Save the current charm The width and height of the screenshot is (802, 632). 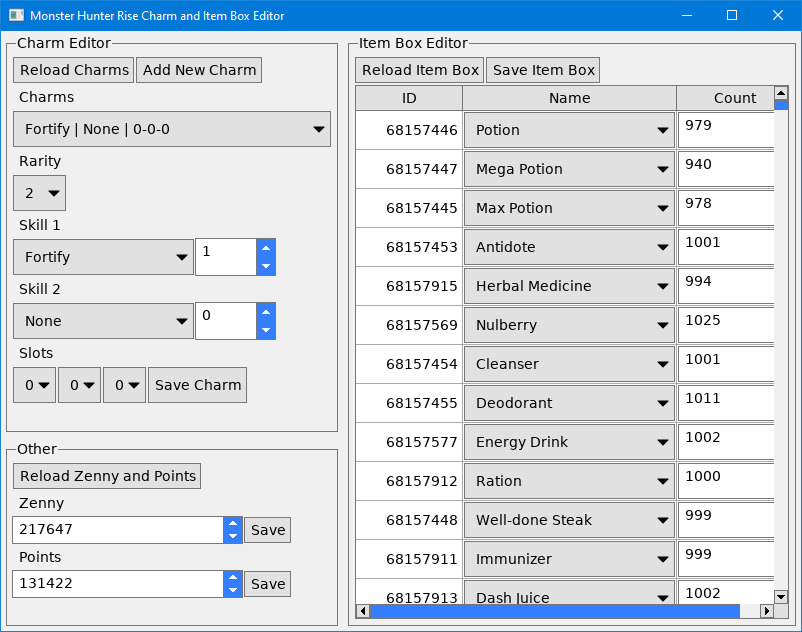click(197, 385)
